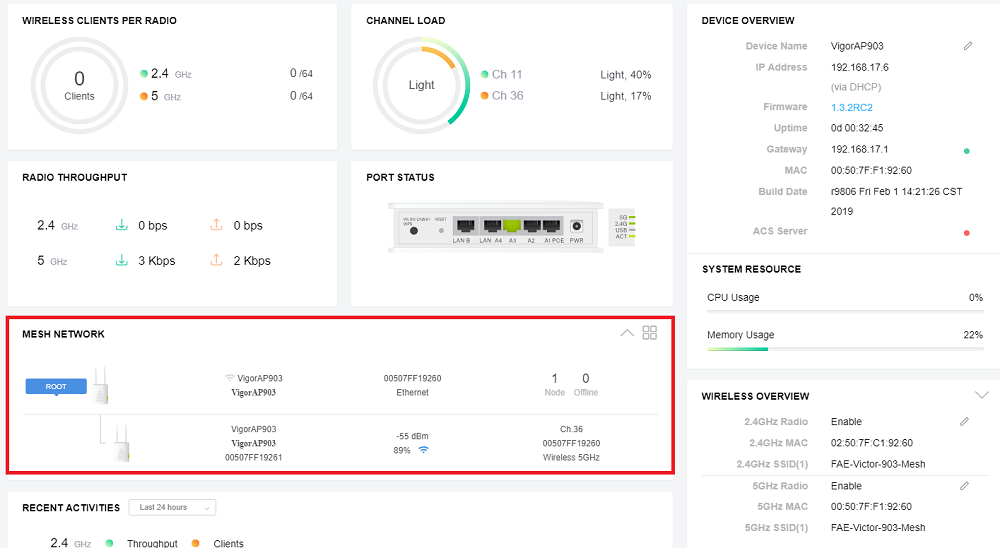
Task: Click the -55 dBm signal value
Action: pyautogui.click(x=413, y=436)
